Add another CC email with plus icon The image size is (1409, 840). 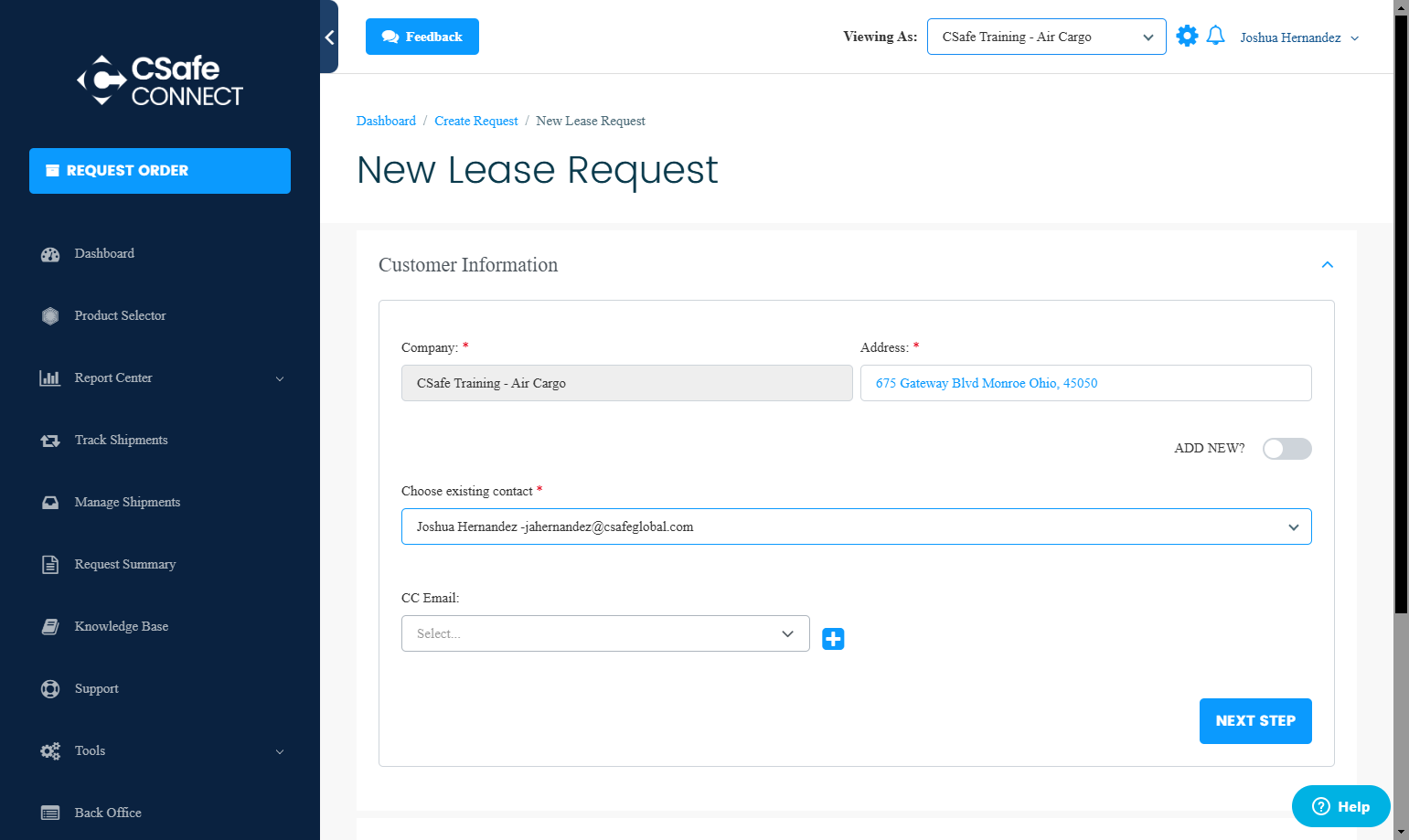click(833, 639)
